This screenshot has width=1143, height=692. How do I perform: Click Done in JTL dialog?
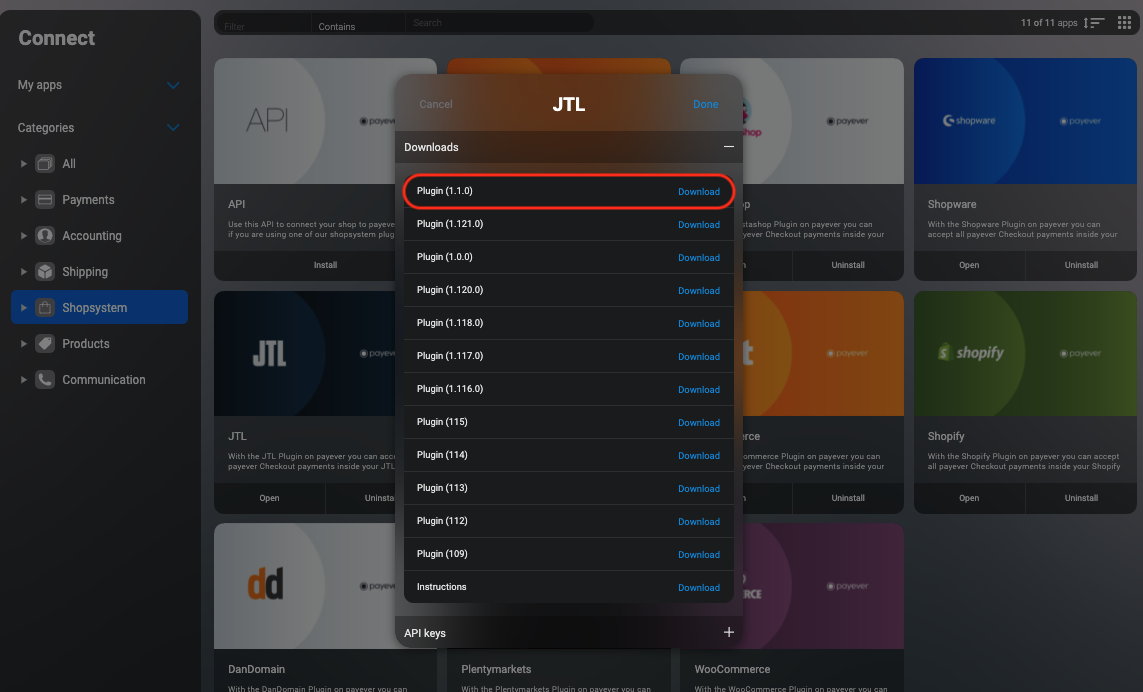(706, 104)
